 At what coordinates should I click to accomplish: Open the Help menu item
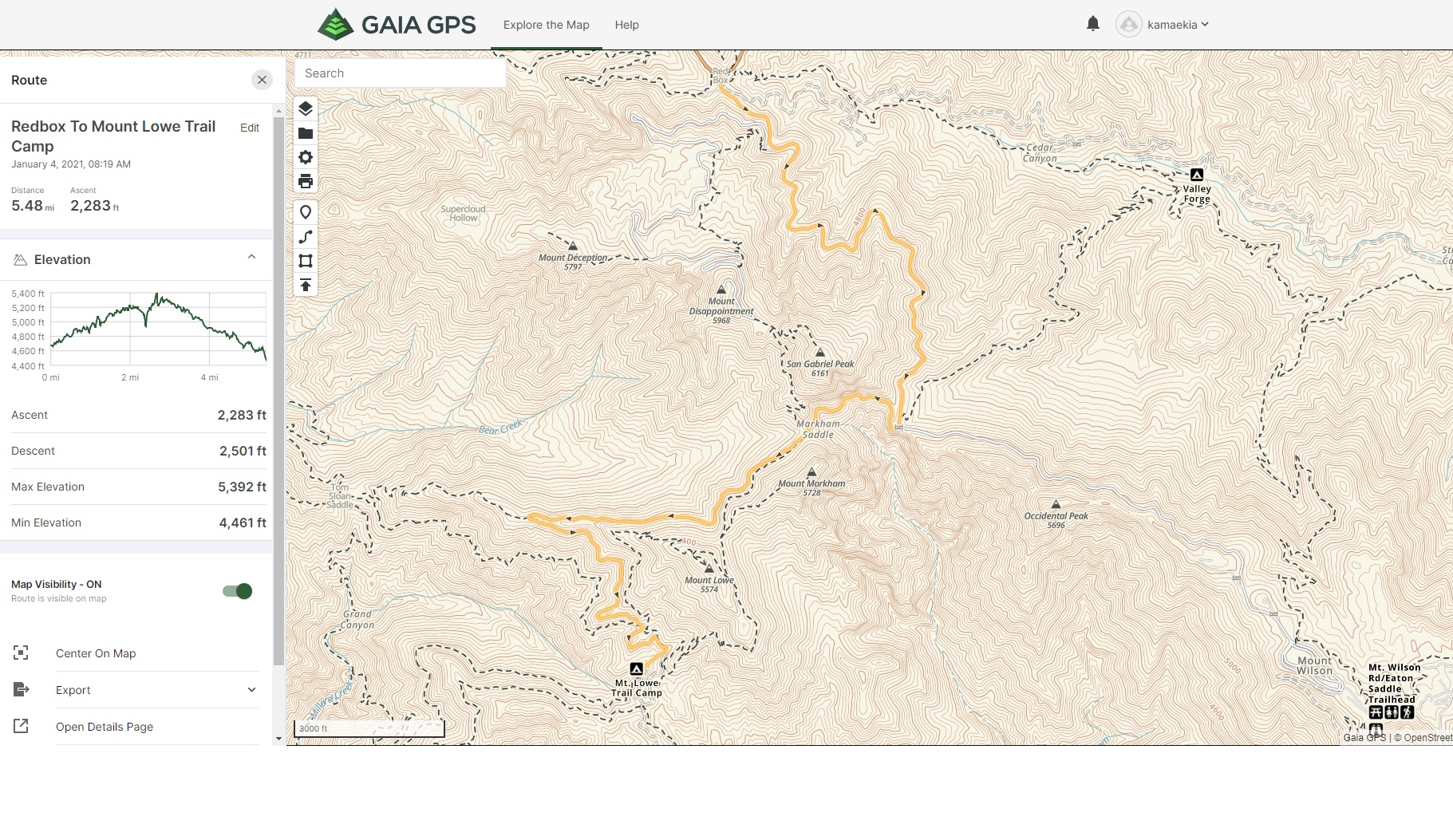pyautogui.click(x=626, y=25)
